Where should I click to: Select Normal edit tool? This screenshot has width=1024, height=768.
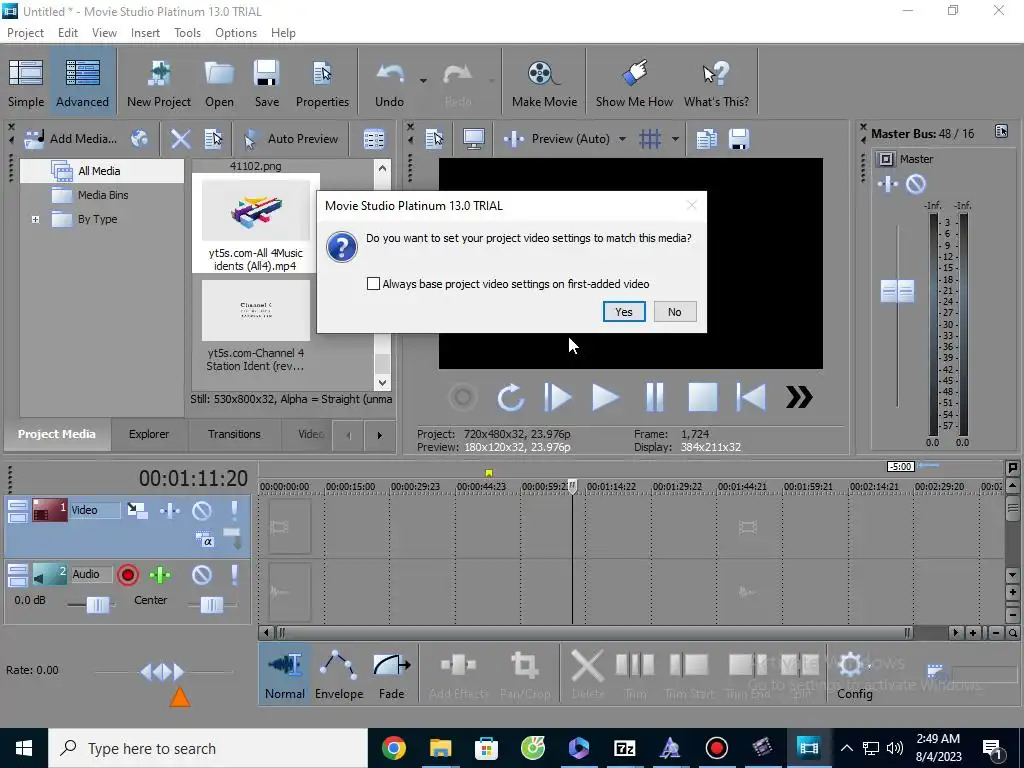tap(285, 675)
